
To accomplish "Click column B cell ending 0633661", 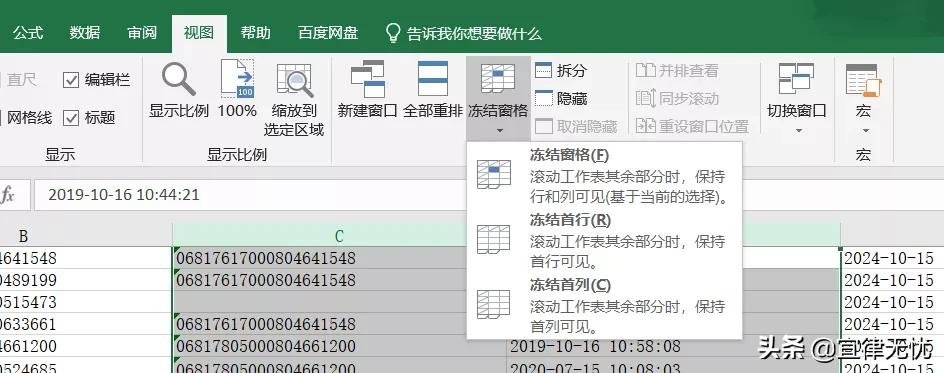I will [86, 324].
